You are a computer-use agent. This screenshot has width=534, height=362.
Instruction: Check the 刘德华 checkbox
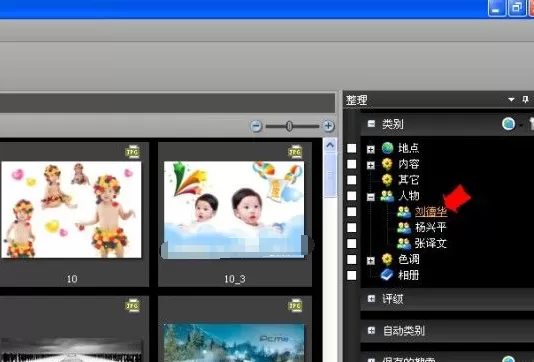coord(352,212)
